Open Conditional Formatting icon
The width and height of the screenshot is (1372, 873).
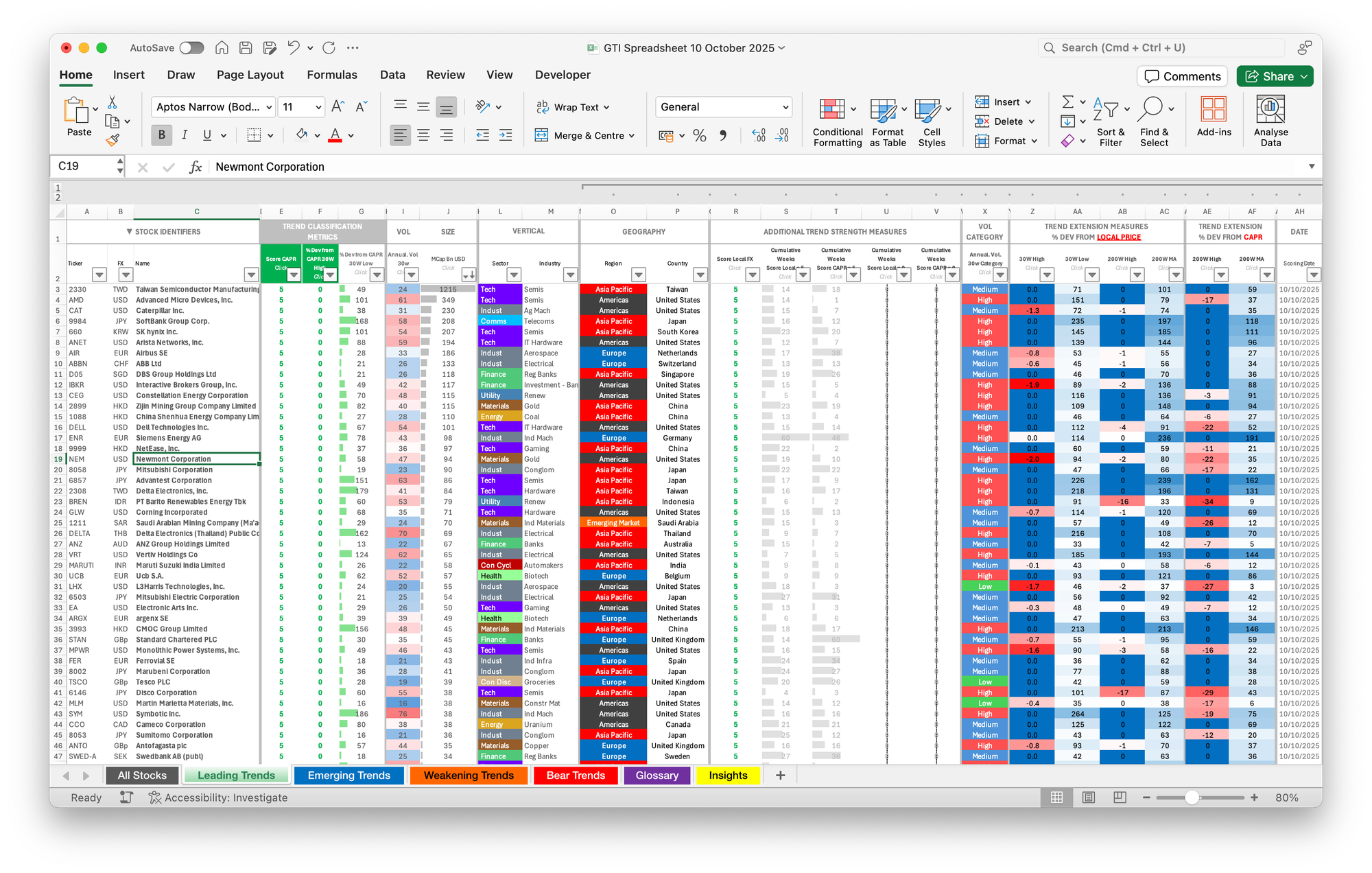pyautogui.click(x=831, y=109)
